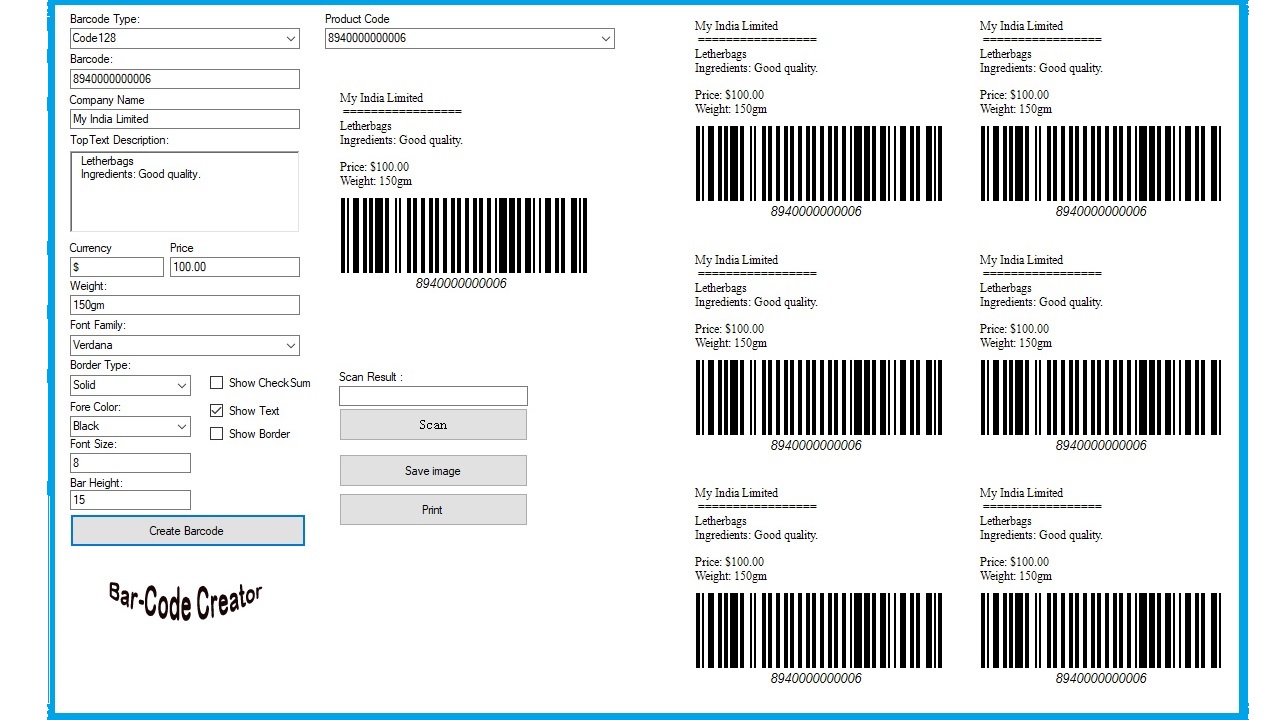Click the "Font Size:" label

click(x=93, y=444)
